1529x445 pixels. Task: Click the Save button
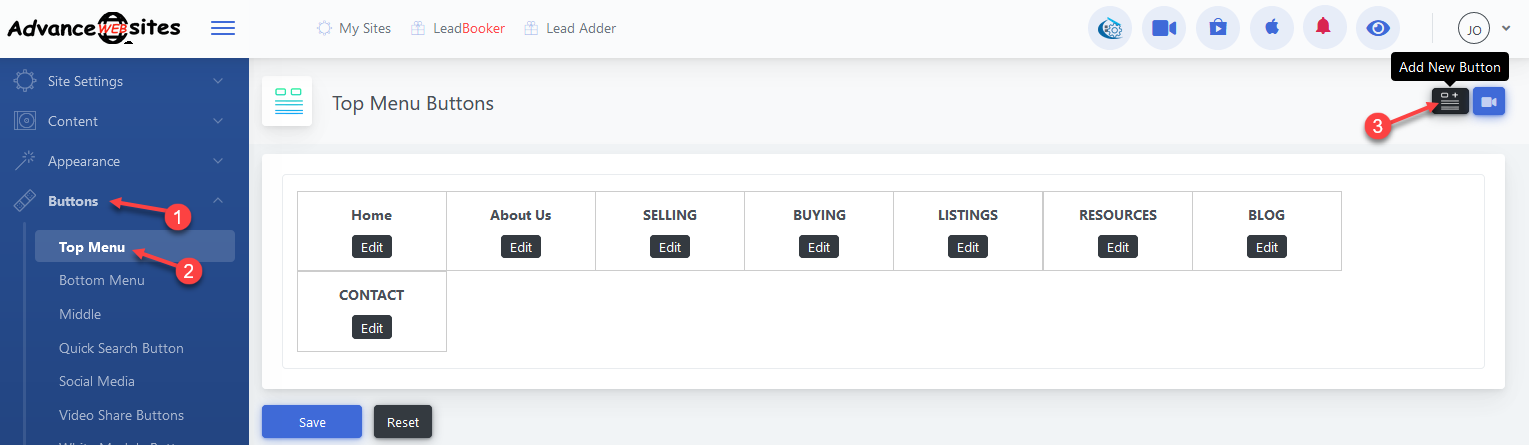point(312,422)
